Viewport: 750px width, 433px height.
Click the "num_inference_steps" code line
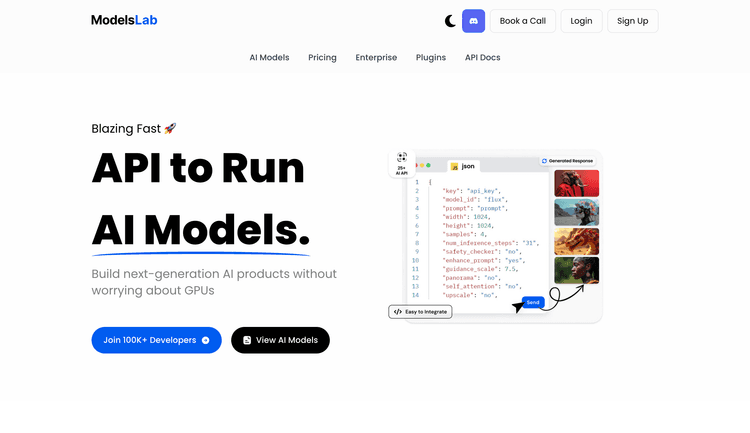(x=490, y=243)
